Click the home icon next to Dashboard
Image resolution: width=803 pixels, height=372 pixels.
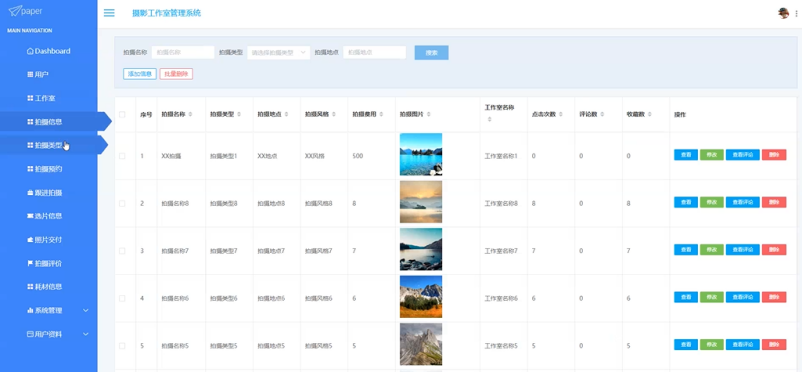(30, 51)
